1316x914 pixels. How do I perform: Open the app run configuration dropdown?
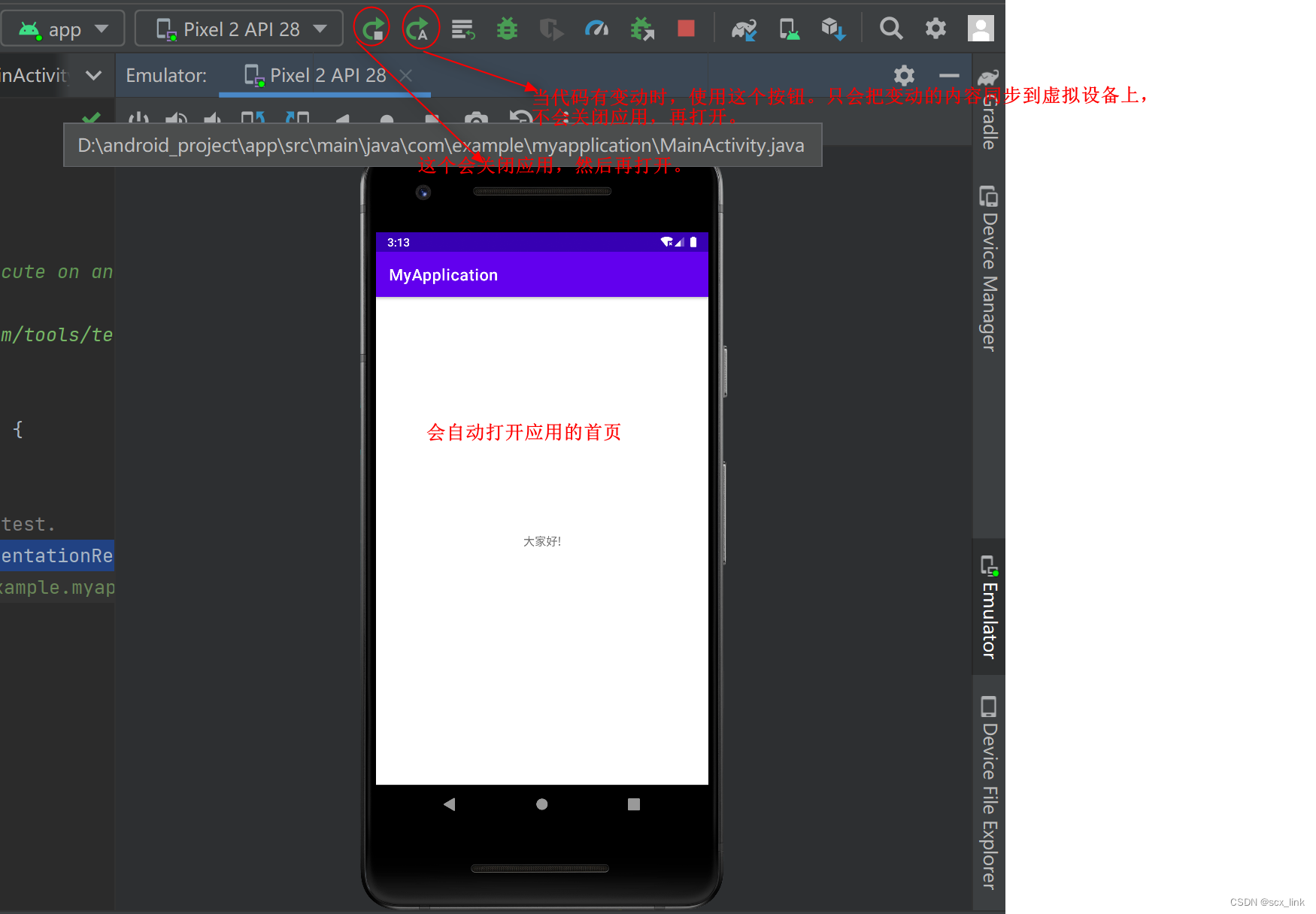63,29
